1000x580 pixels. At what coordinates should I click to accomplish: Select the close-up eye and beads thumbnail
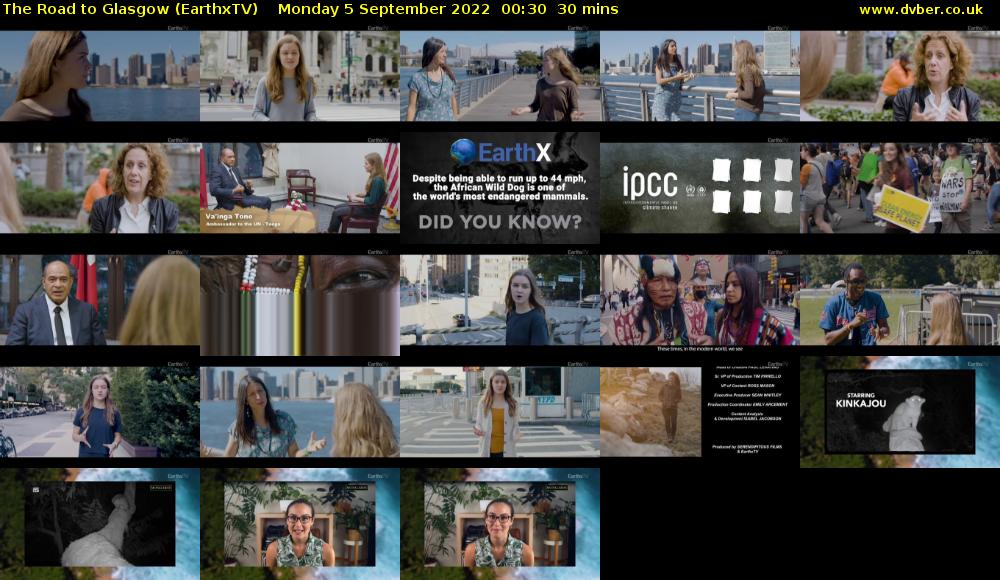click(300, 305)
